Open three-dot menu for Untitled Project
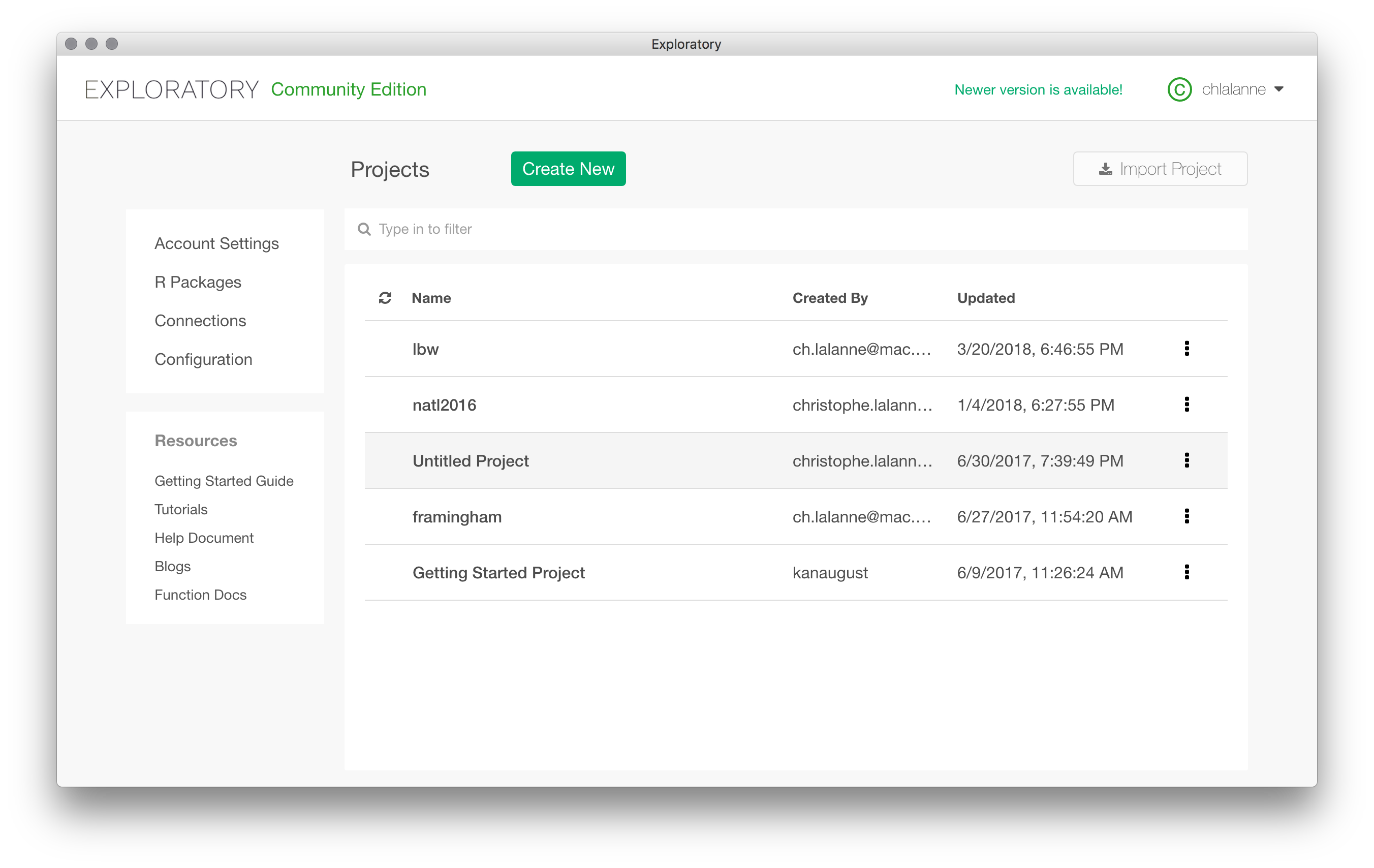 [x=1186, y=460]
